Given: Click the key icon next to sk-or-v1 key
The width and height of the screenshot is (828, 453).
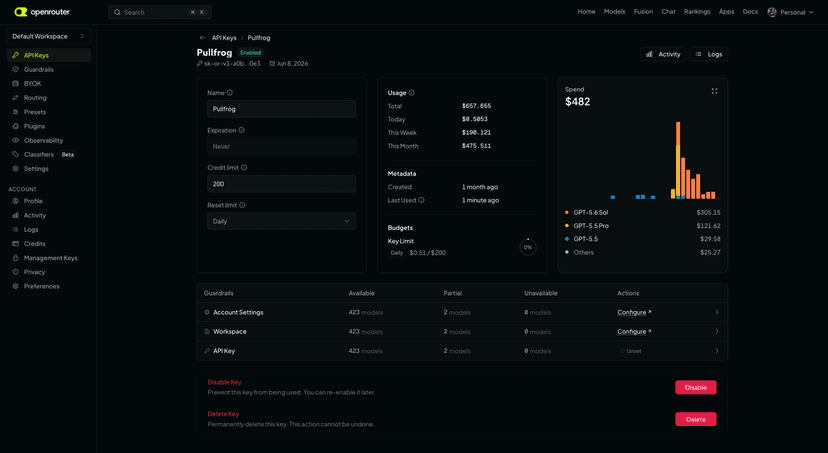Looking at the screenshot, I should (200, 63).
